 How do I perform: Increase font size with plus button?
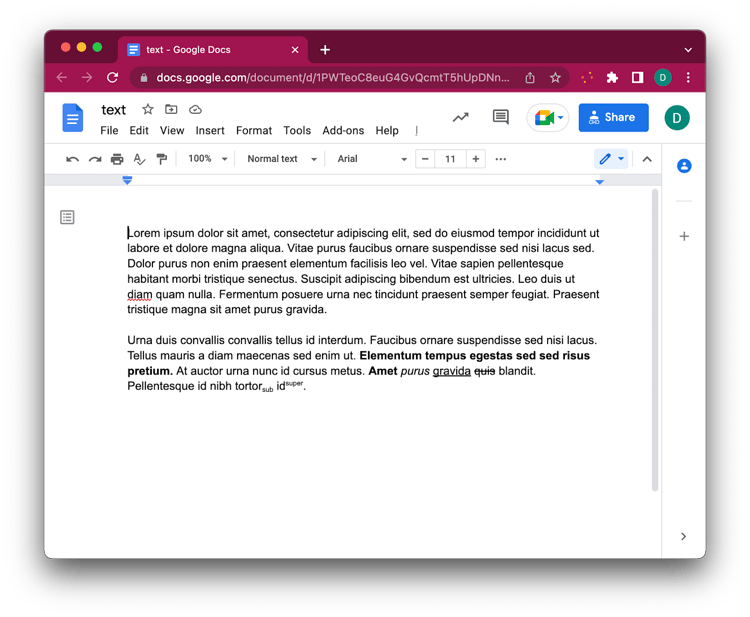476,159
